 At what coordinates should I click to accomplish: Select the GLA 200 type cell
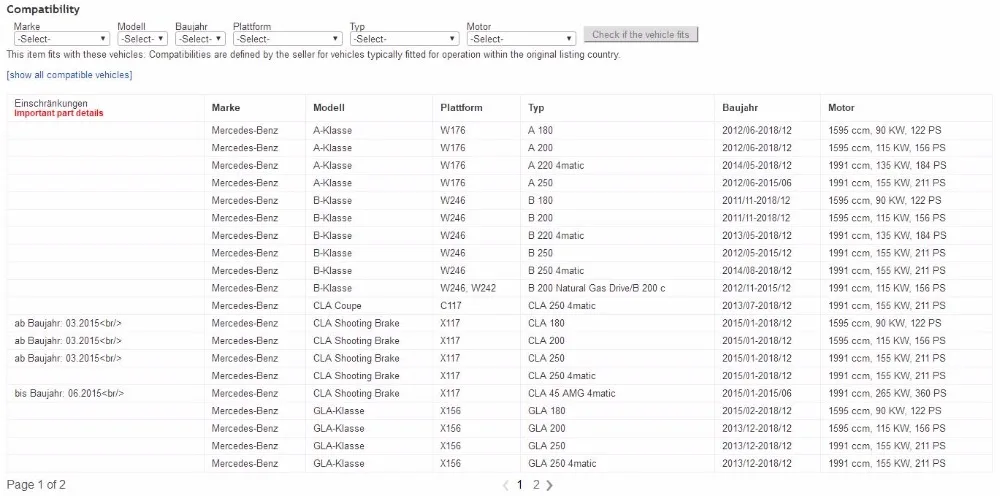tap(547, 428)
